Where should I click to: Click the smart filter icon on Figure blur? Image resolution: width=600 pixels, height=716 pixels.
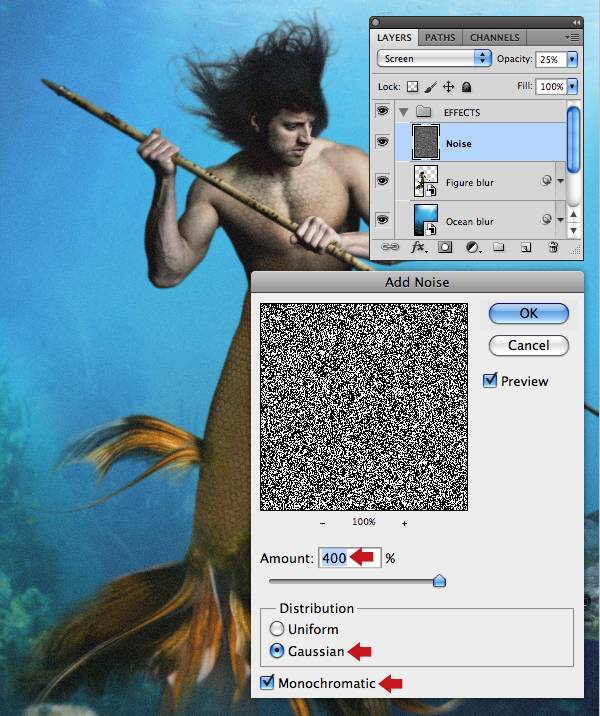pos(546,181)
